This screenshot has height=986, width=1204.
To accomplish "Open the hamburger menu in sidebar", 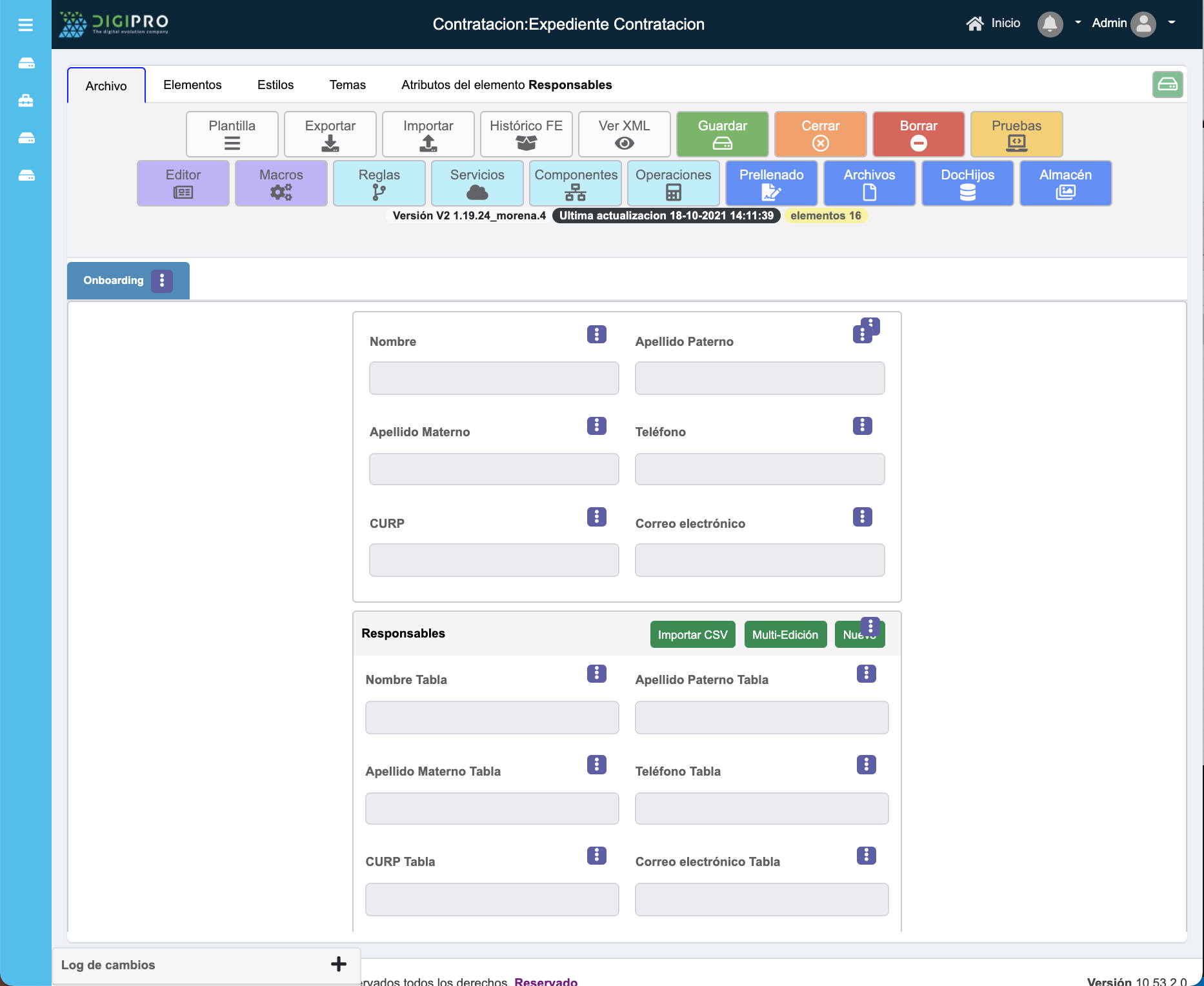I will coord(26,25).
